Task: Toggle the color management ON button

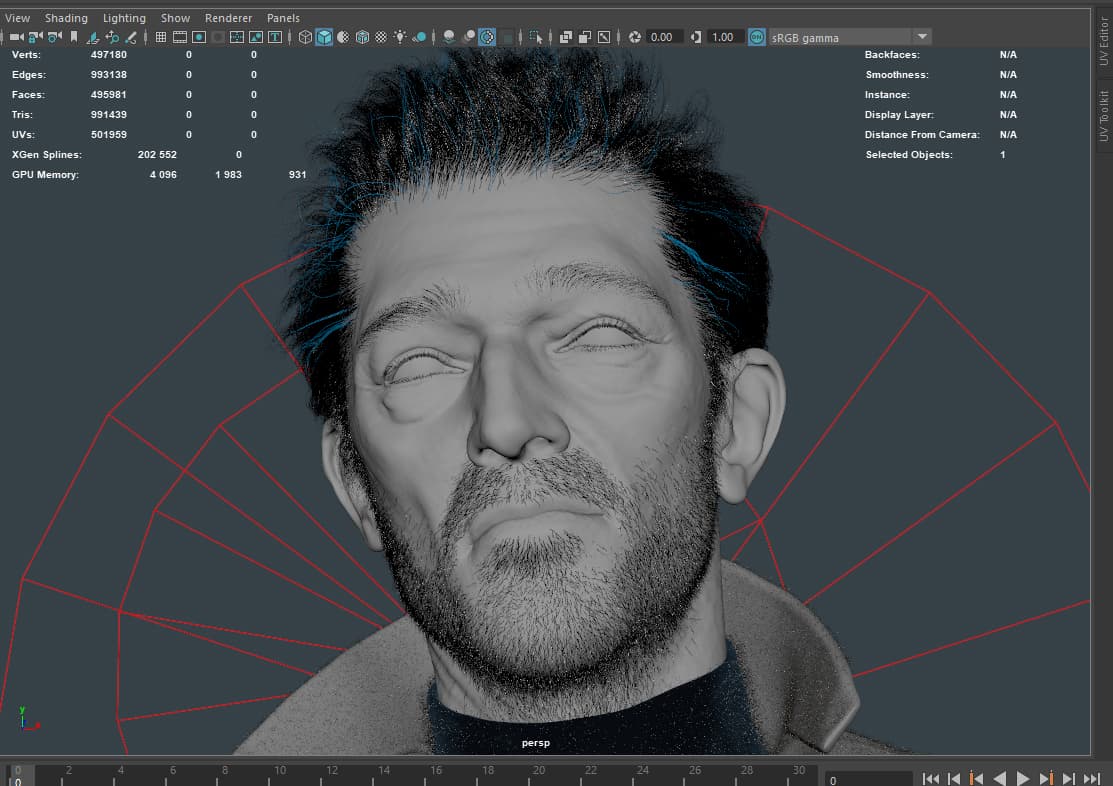Action: pos(757,37)
